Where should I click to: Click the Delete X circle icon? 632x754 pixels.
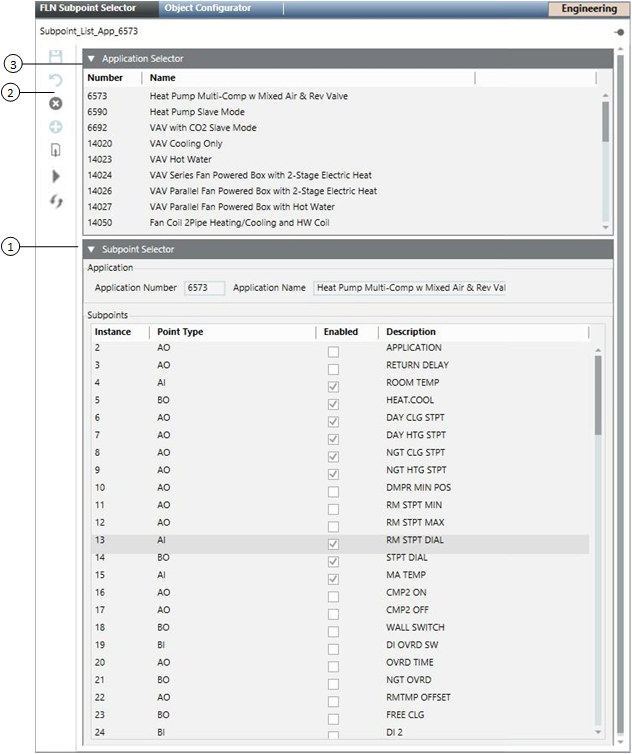click(x=56, y=103)
